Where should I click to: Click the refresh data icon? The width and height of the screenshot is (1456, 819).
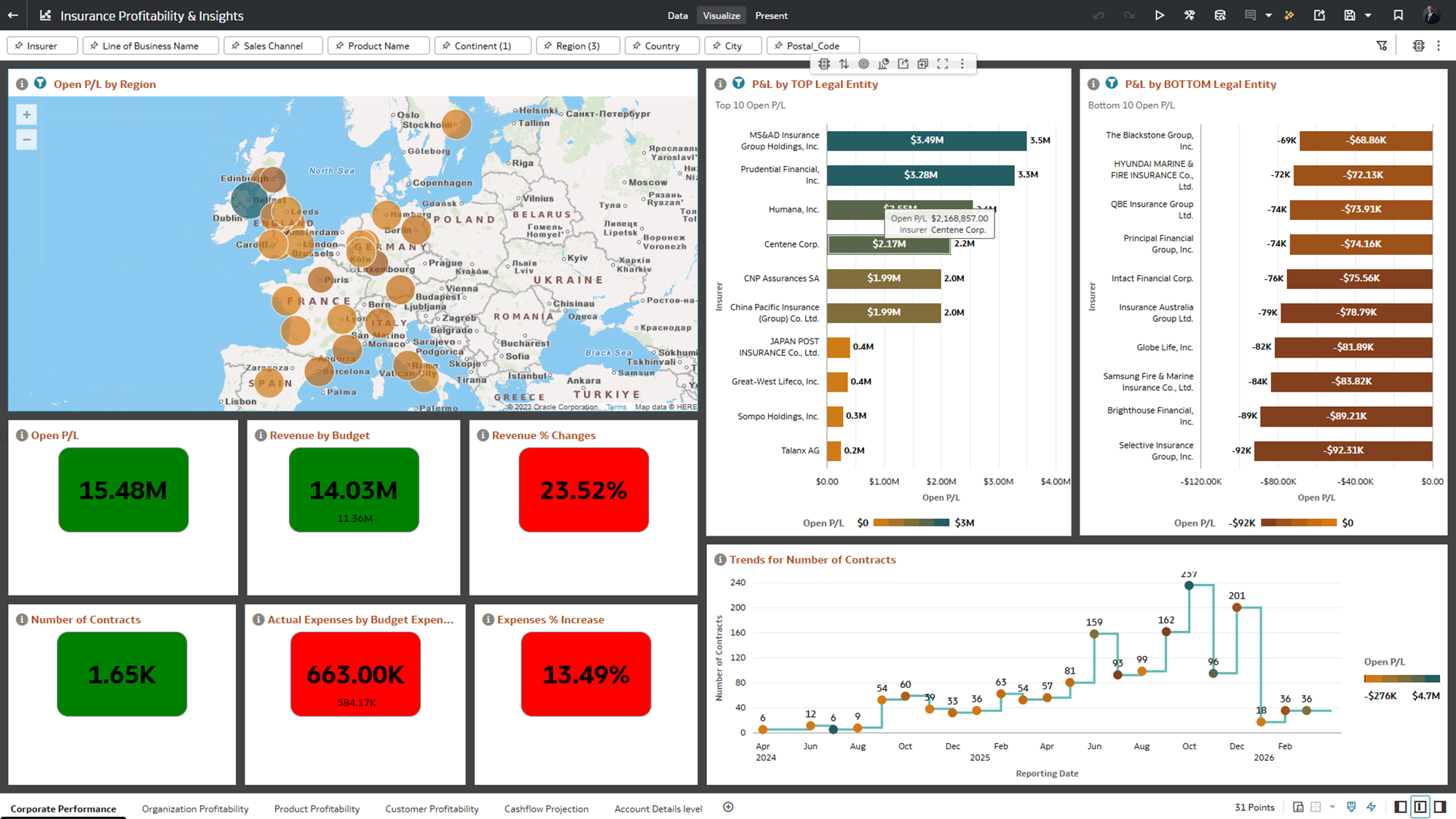(x=1220, y=15)
